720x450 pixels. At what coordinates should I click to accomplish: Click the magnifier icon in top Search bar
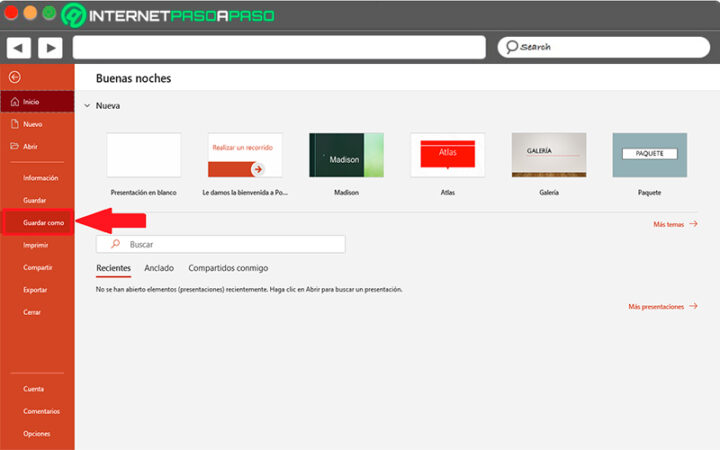click(x=512, y=47)
